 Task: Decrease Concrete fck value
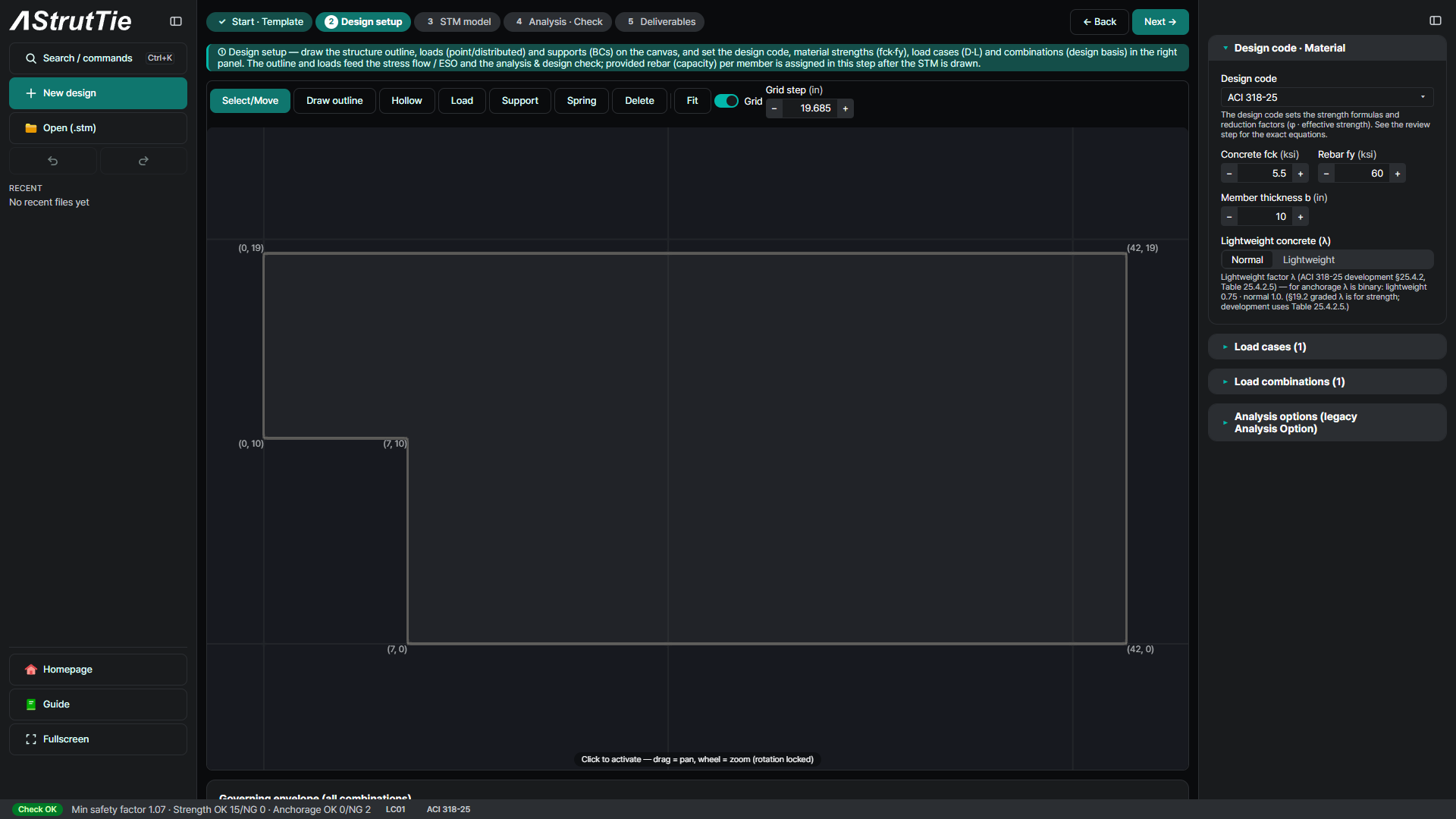pyautogui.click(x=1229, y=174)
